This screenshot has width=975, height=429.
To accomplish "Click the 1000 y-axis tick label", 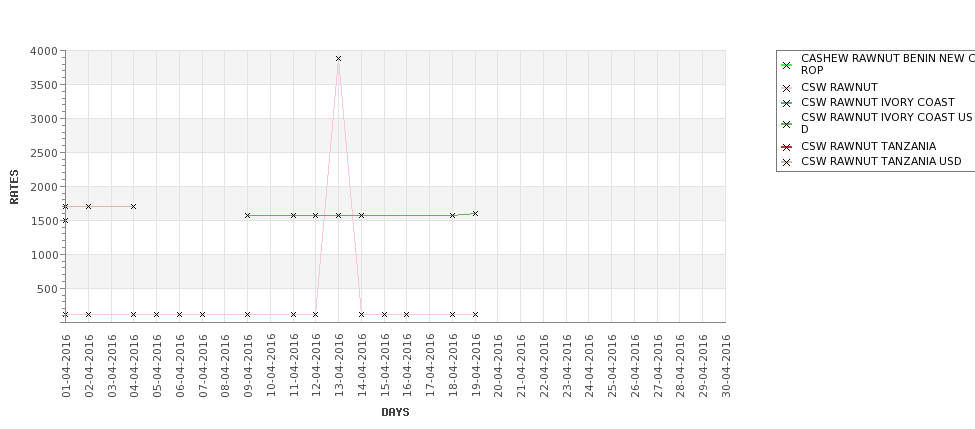I will click(x=44, y=255).
